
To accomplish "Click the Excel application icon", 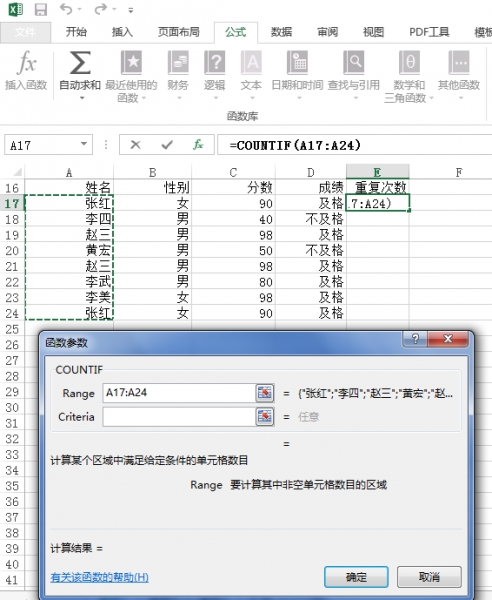I will (16, 9).
